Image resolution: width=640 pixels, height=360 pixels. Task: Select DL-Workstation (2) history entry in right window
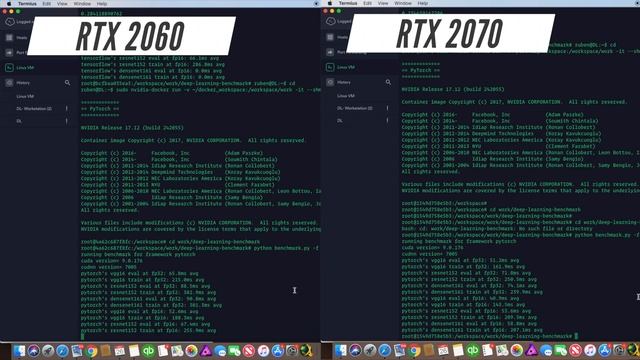pos(355,108)
